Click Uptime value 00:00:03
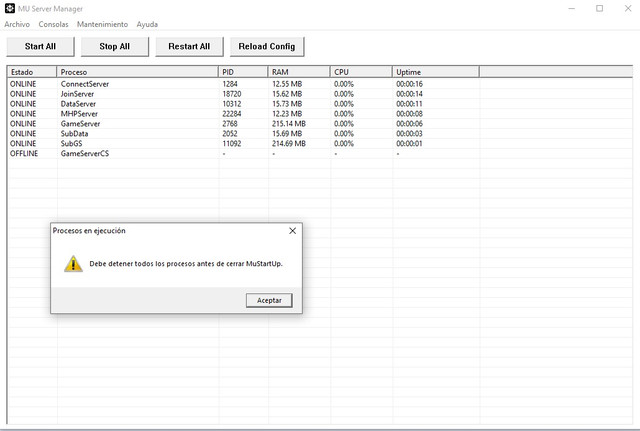This screenshot has height=431, width=640. [x=409, y=134]
